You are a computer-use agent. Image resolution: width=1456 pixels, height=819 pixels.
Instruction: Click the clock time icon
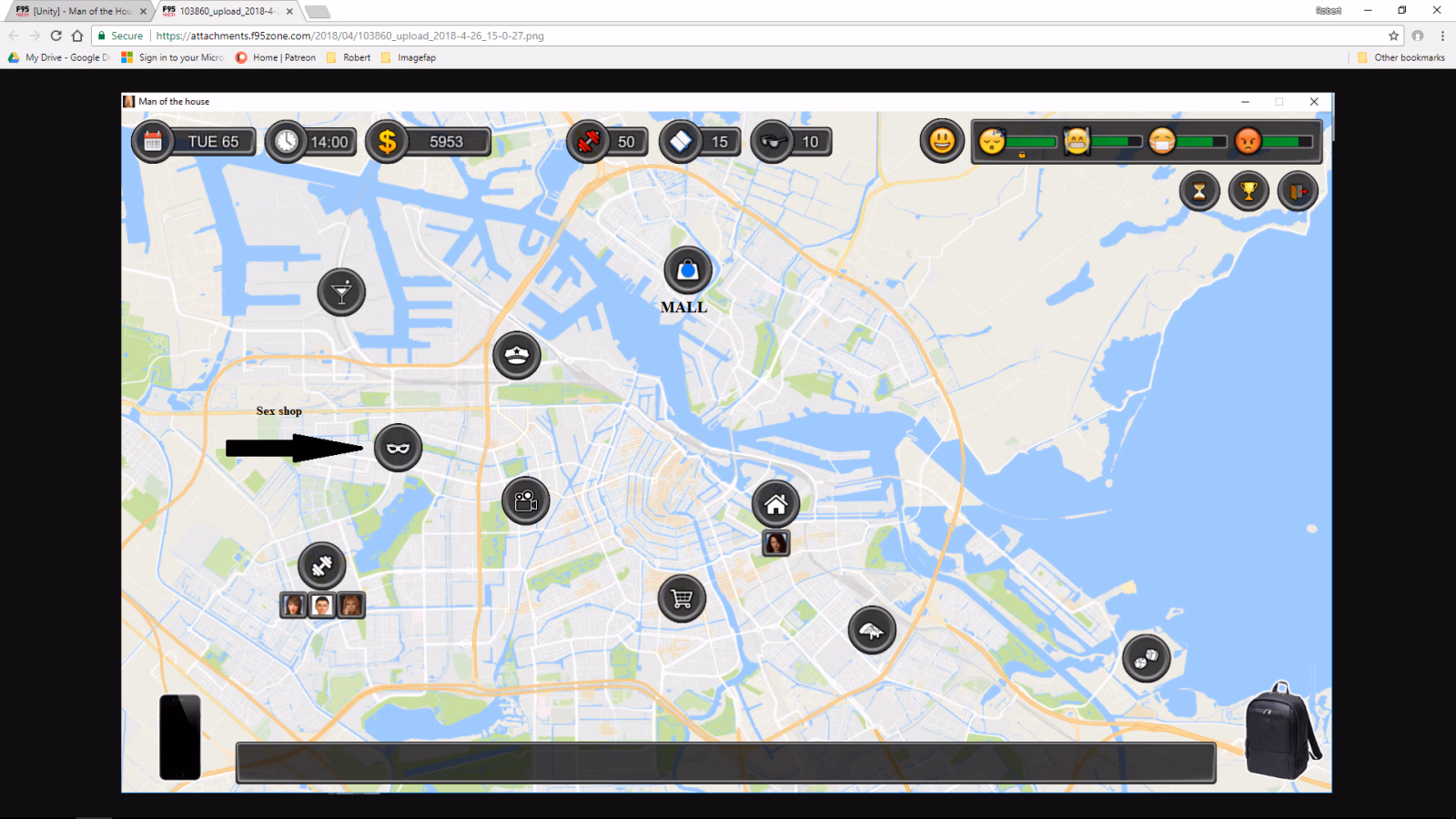point(287,142)
